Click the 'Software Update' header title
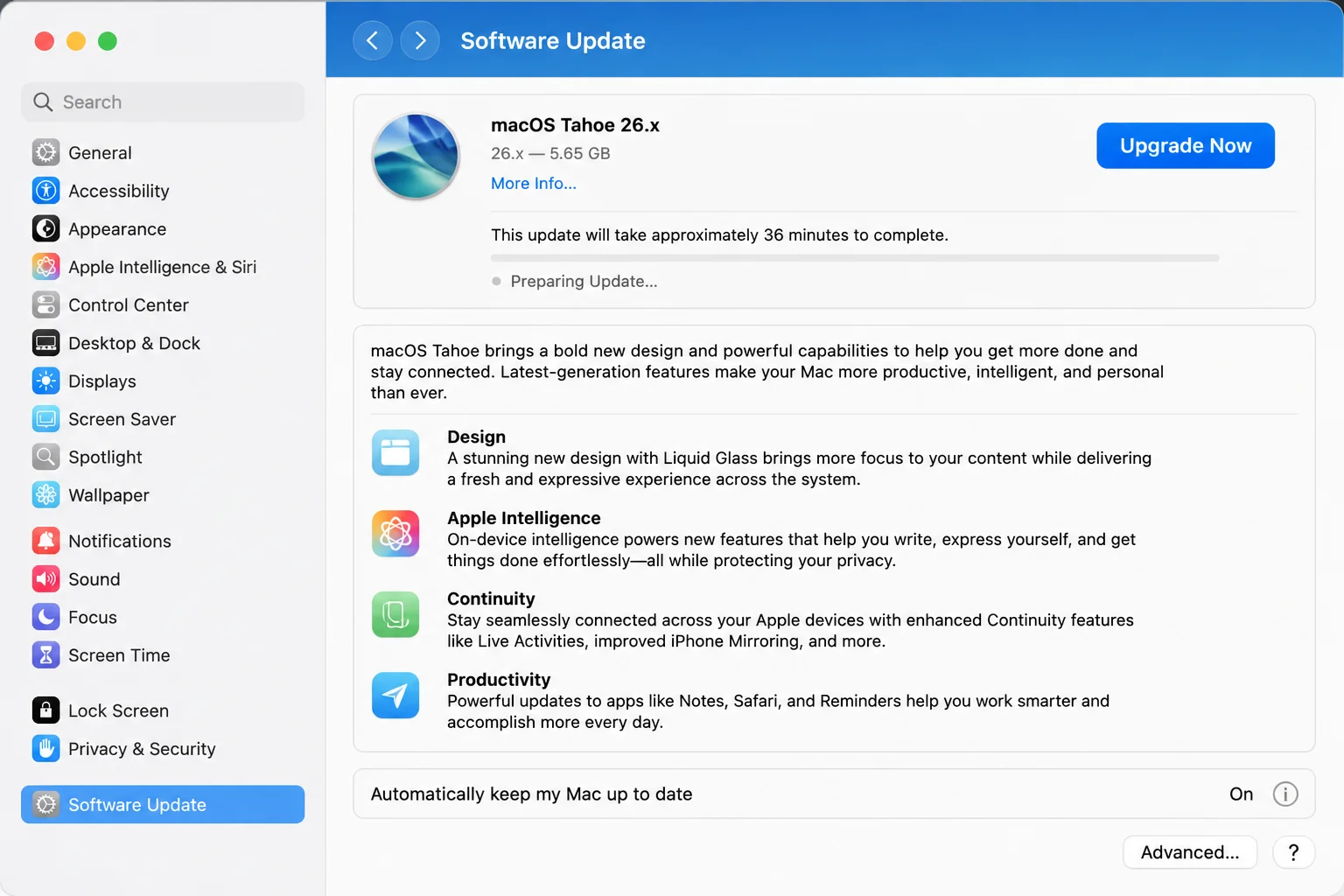Image resolution: width=1344 pixels, height=896 pixels. 553,40
